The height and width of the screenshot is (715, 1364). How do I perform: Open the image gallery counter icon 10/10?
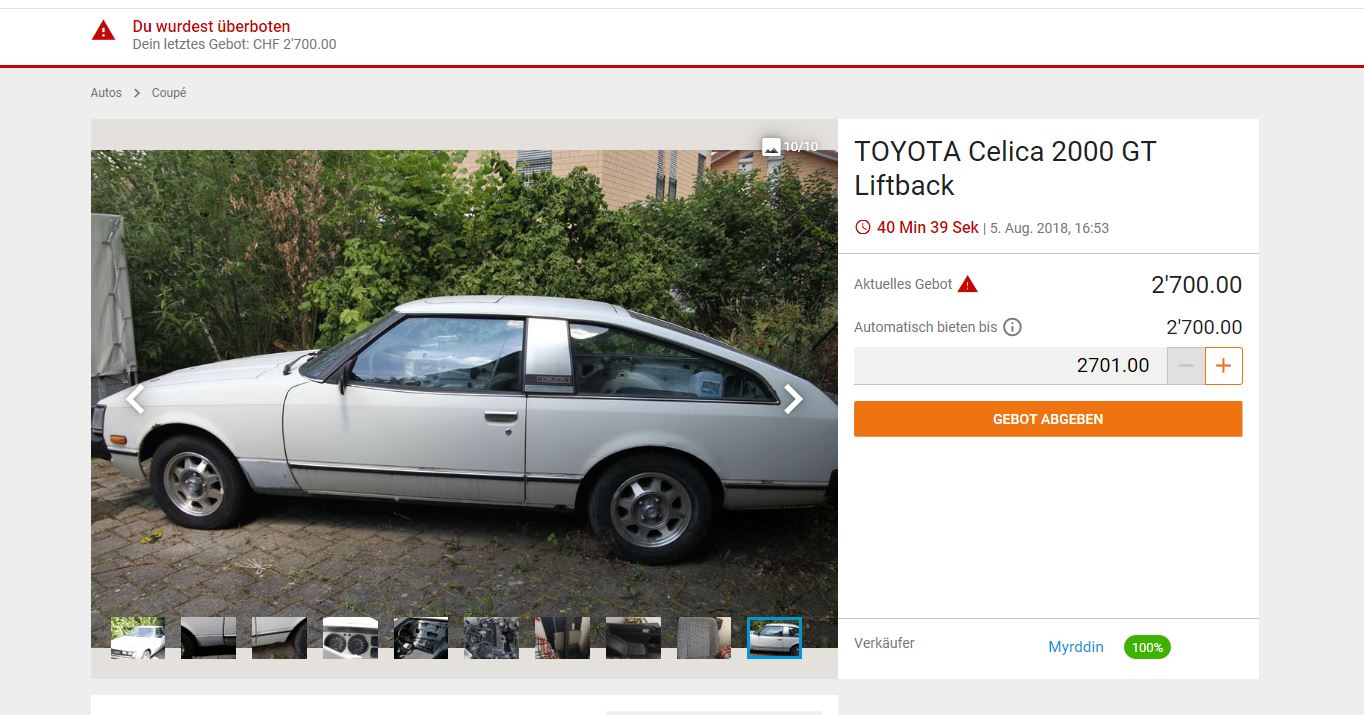[771, 147]
